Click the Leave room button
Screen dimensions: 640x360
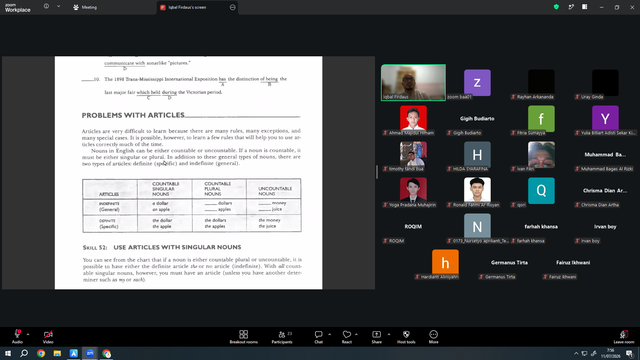tap(624, 336)
